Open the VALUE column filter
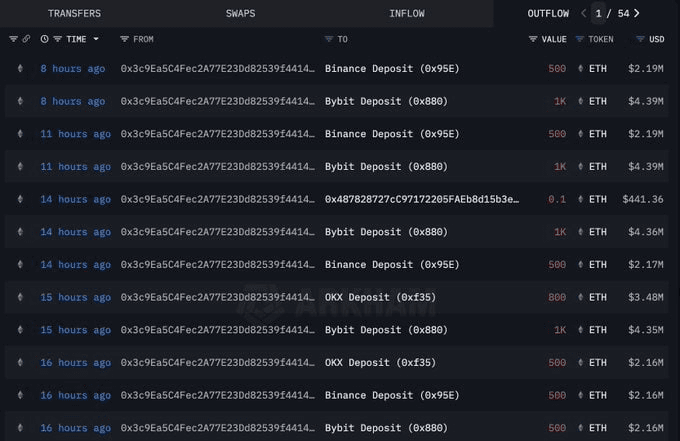680x441 pixels. 533,39
